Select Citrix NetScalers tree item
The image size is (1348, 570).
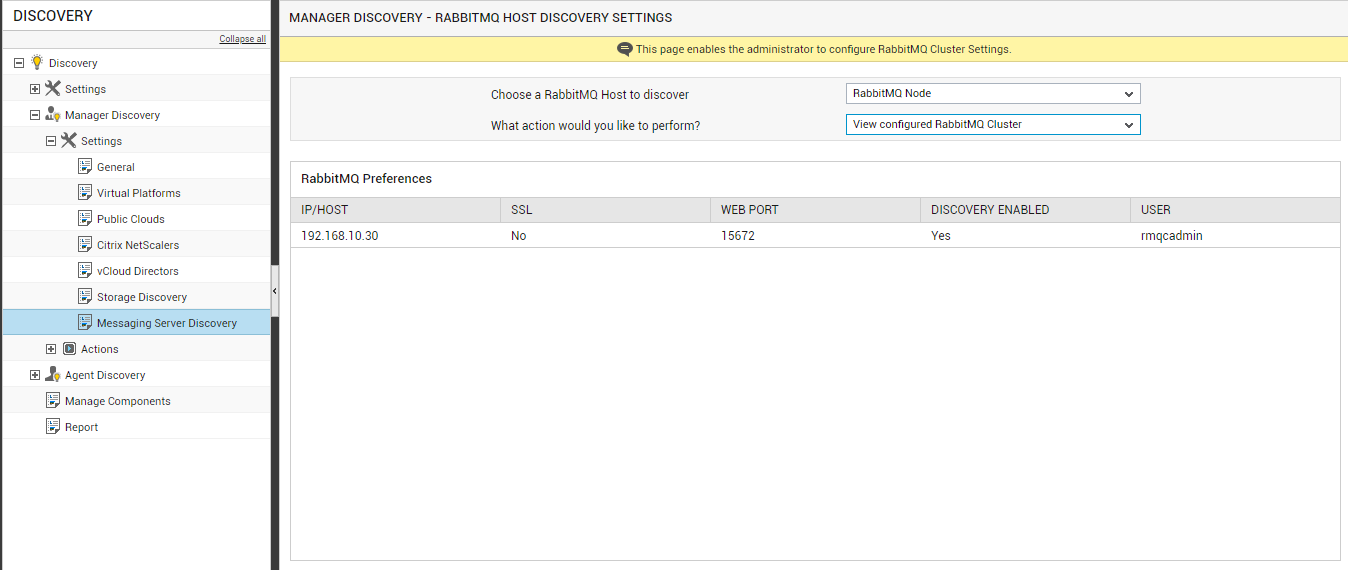(138, 245)
